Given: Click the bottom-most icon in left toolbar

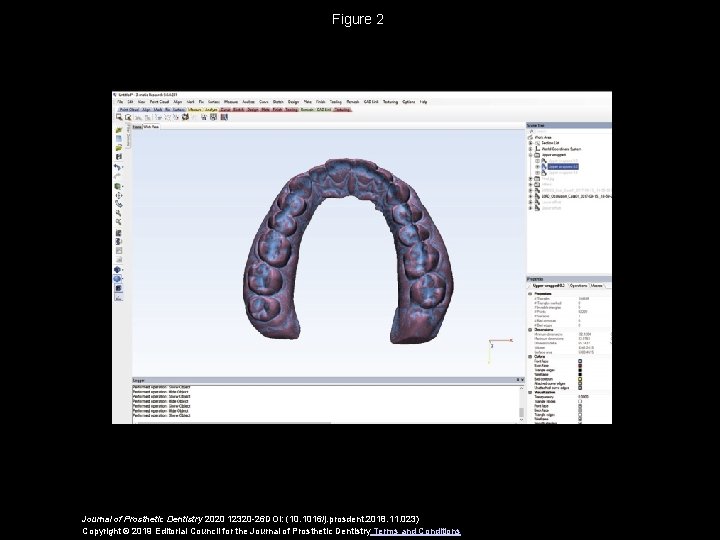Looking at the screenshot, I should tap(118, 298).
